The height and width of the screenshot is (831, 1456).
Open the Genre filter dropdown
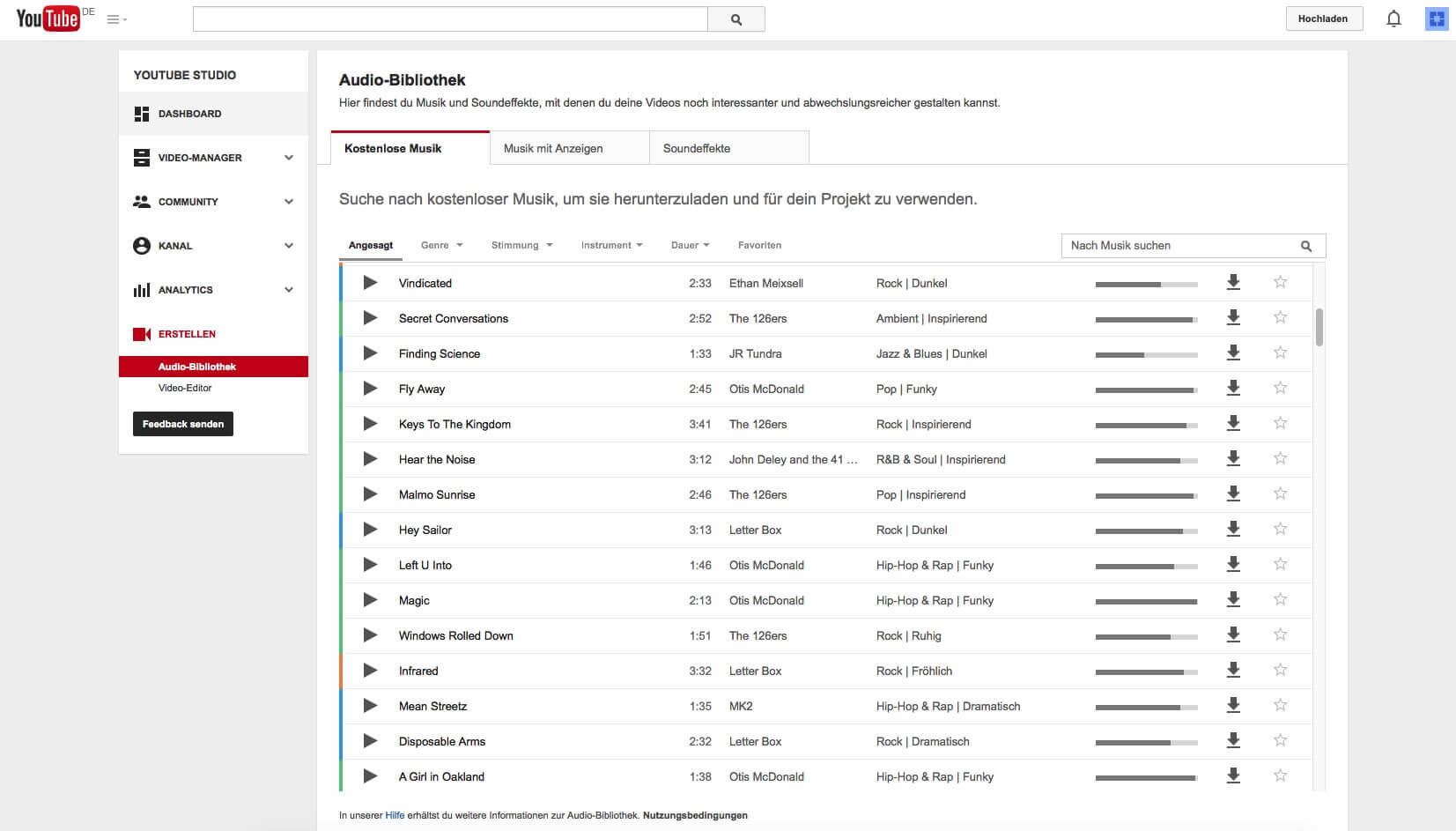[441, 245]
